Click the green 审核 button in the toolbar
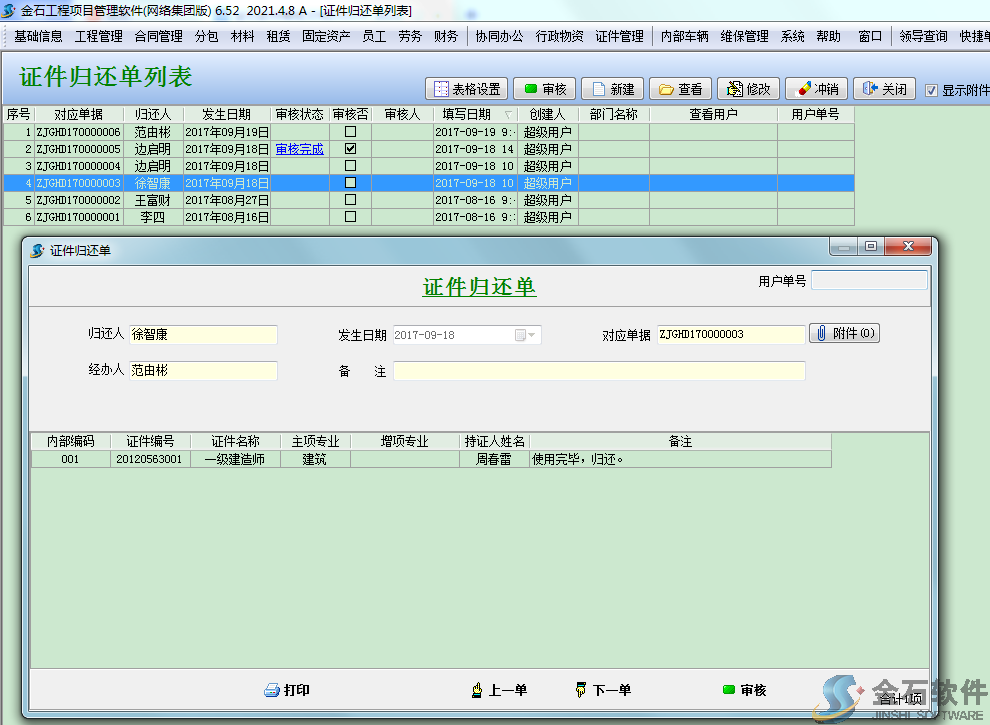Viewport: 990px width, 725px height. [544, 89]
